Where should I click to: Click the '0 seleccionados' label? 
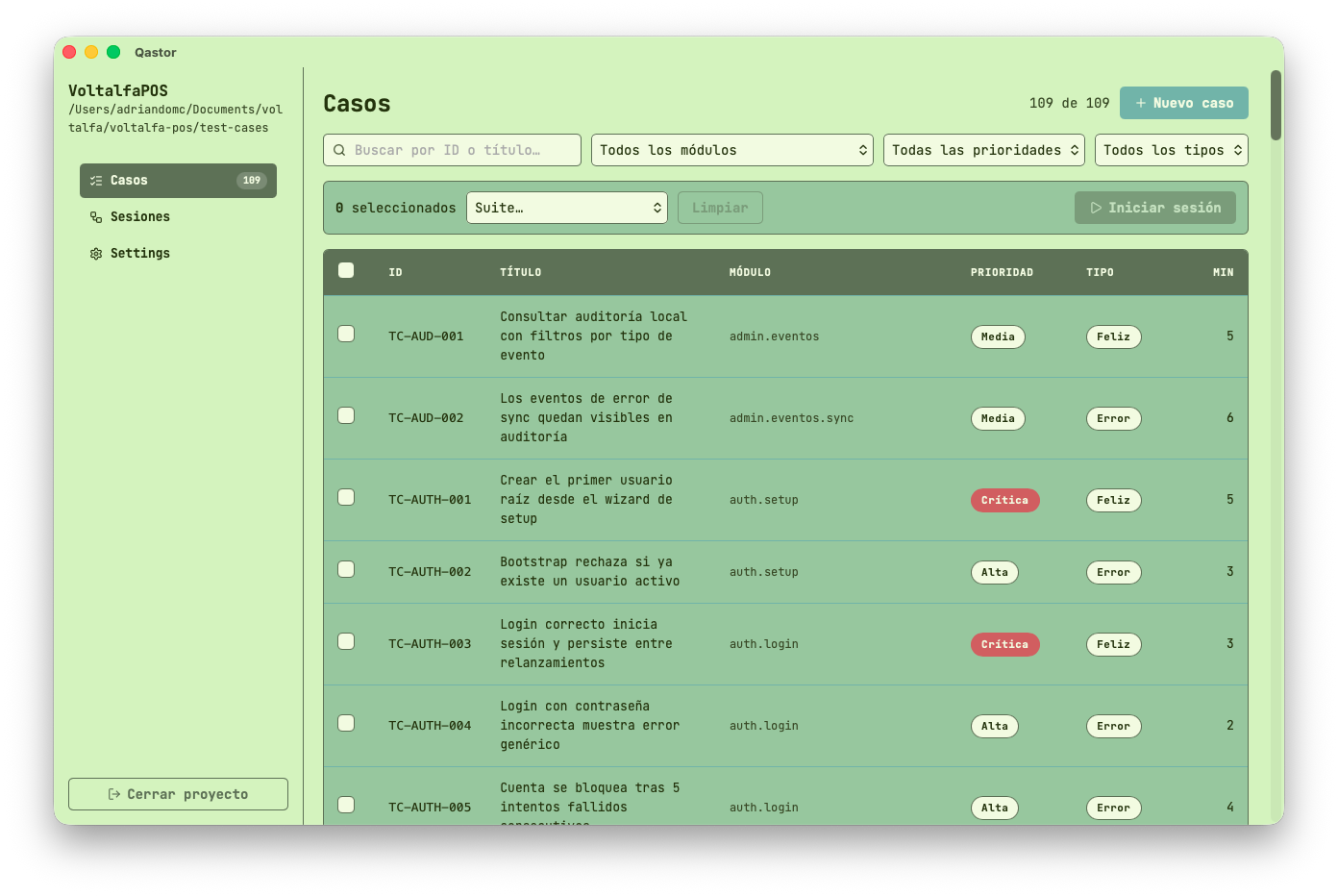click(x=396, y=208)
